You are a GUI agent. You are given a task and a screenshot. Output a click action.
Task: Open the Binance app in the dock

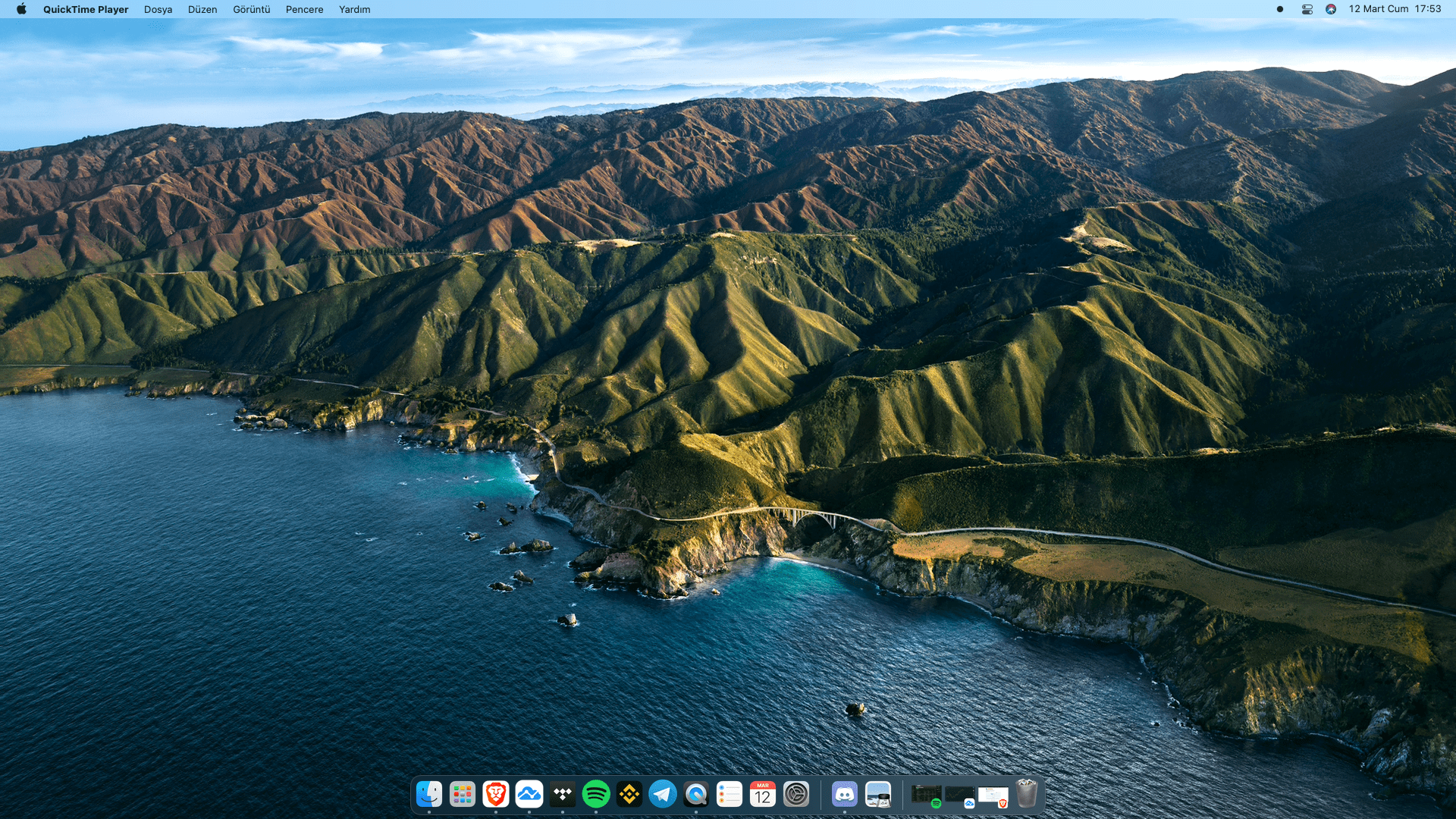(x=629, y=794)
